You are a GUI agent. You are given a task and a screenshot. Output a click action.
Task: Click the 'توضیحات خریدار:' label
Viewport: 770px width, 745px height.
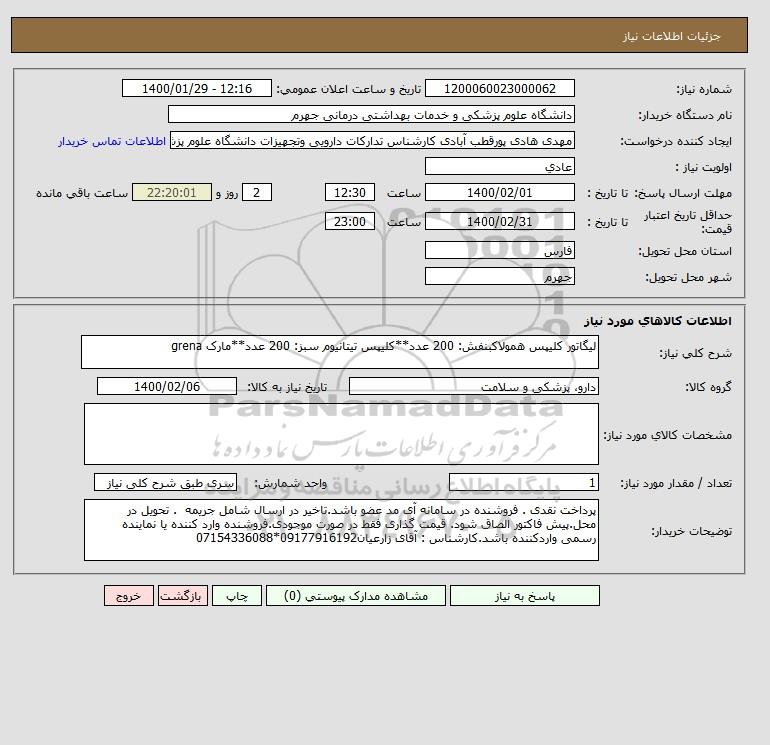click(691, 531)
